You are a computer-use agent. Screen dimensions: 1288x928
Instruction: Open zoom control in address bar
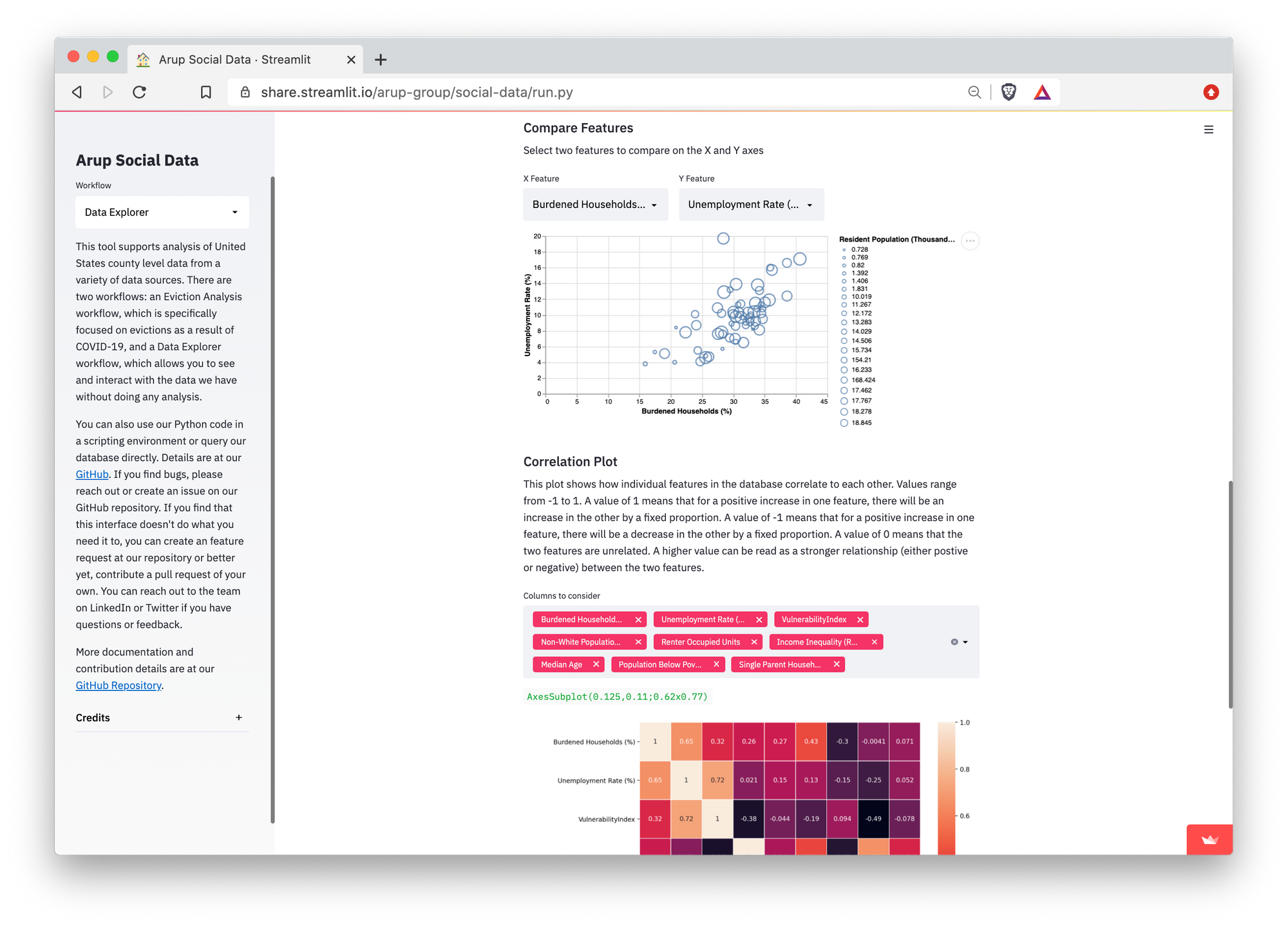pos(974,92)
